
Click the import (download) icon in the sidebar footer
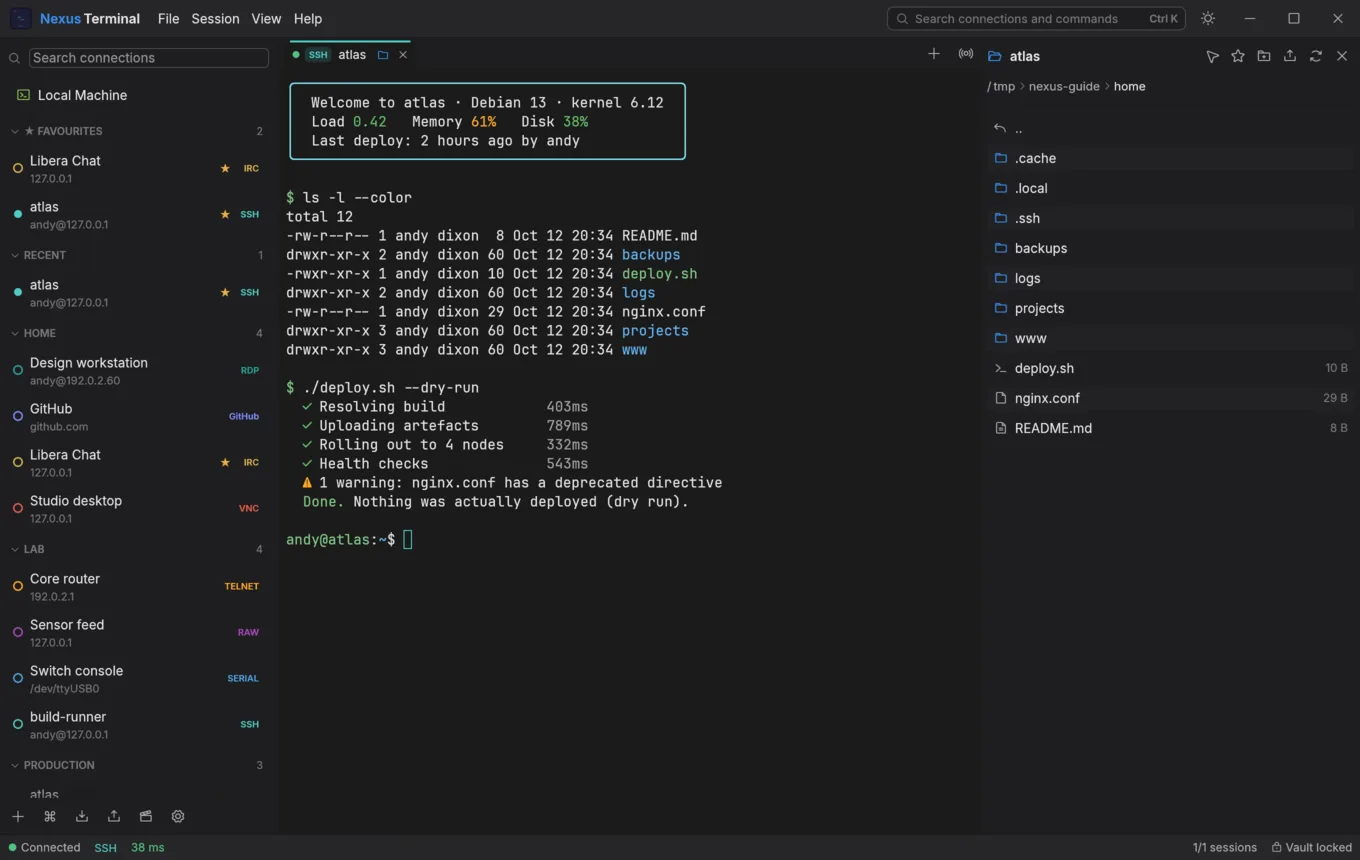click(82, 816)
